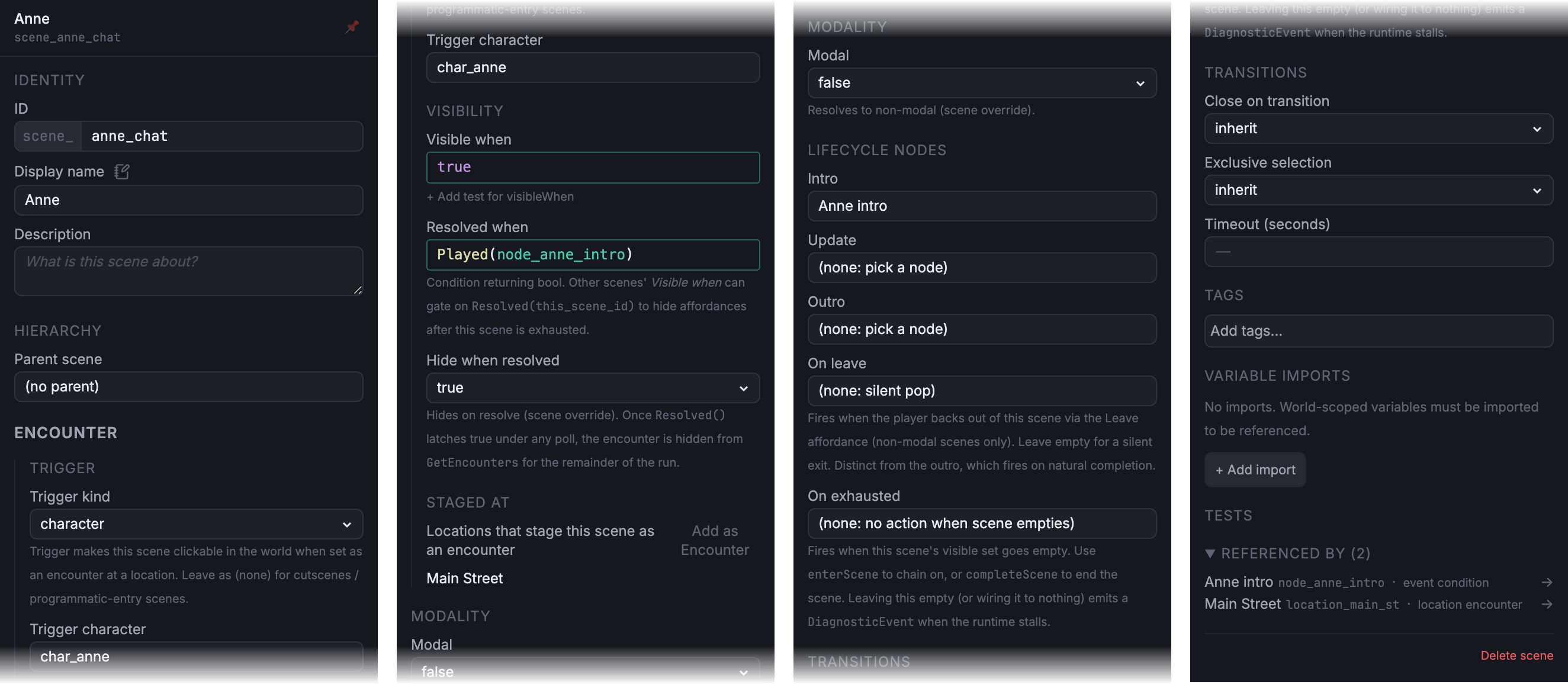Viewport: 1568px width, 684px height.
Task: Pick a node for the Outro lifecycle field
Action: 982,329
